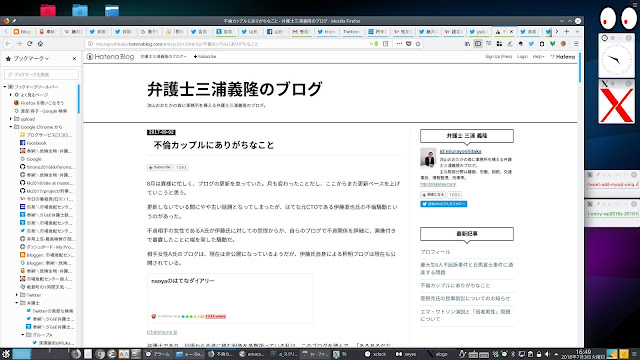The width and height of the screenshot is (640, 360).
Task: Open a new browser tab with plus
Action: pyautogui.click(x=567, y=31)
